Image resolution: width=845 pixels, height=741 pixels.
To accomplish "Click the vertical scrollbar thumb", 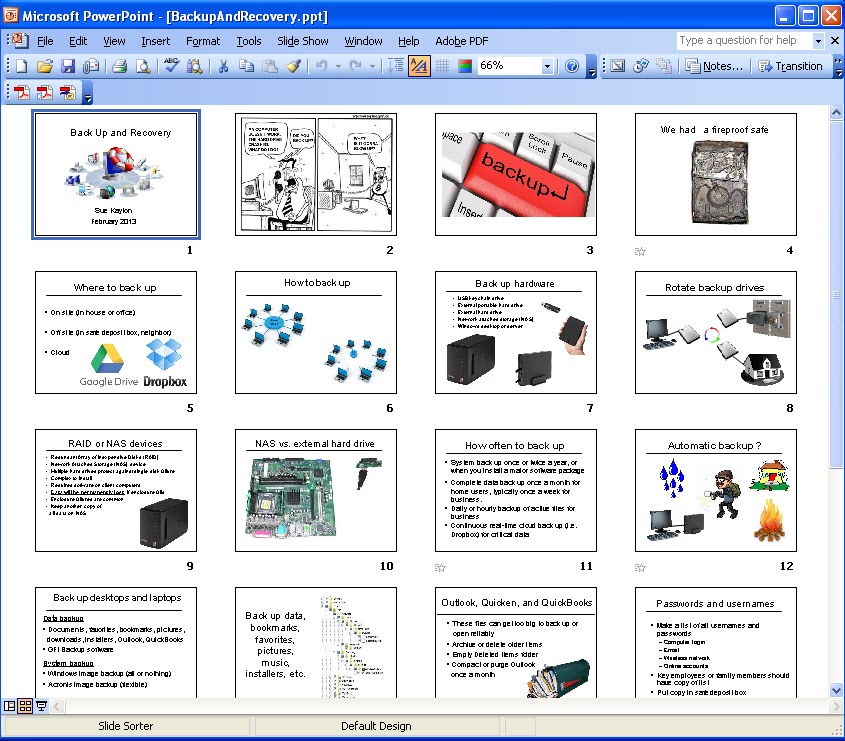I will click(x=836, y=294).
